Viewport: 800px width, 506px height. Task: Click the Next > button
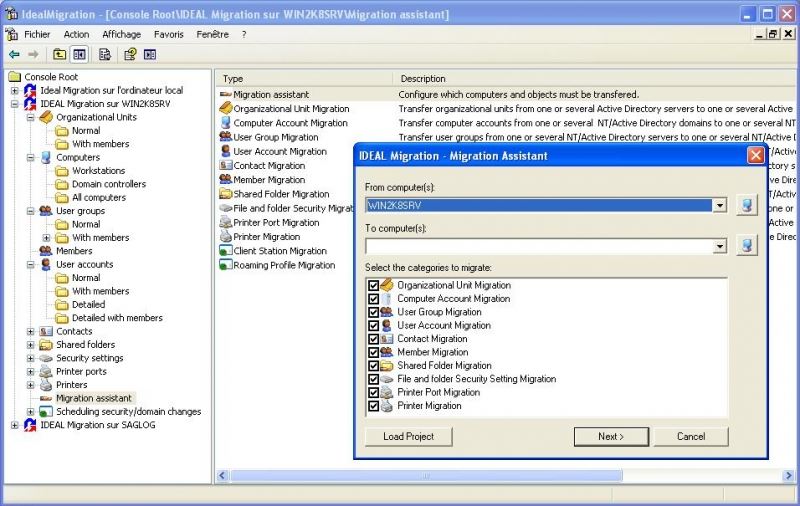click(611, 437)
